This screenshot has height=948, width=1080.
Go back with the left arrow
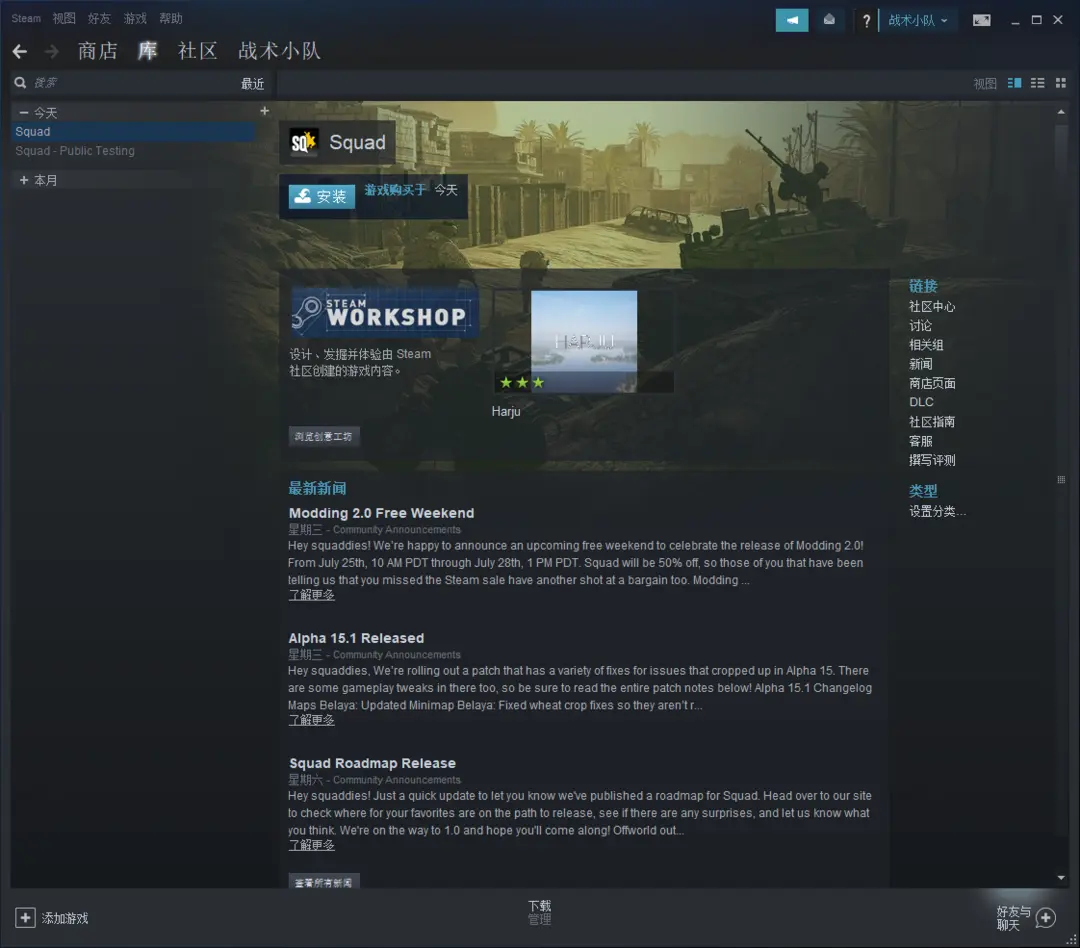tap(20, 51)
